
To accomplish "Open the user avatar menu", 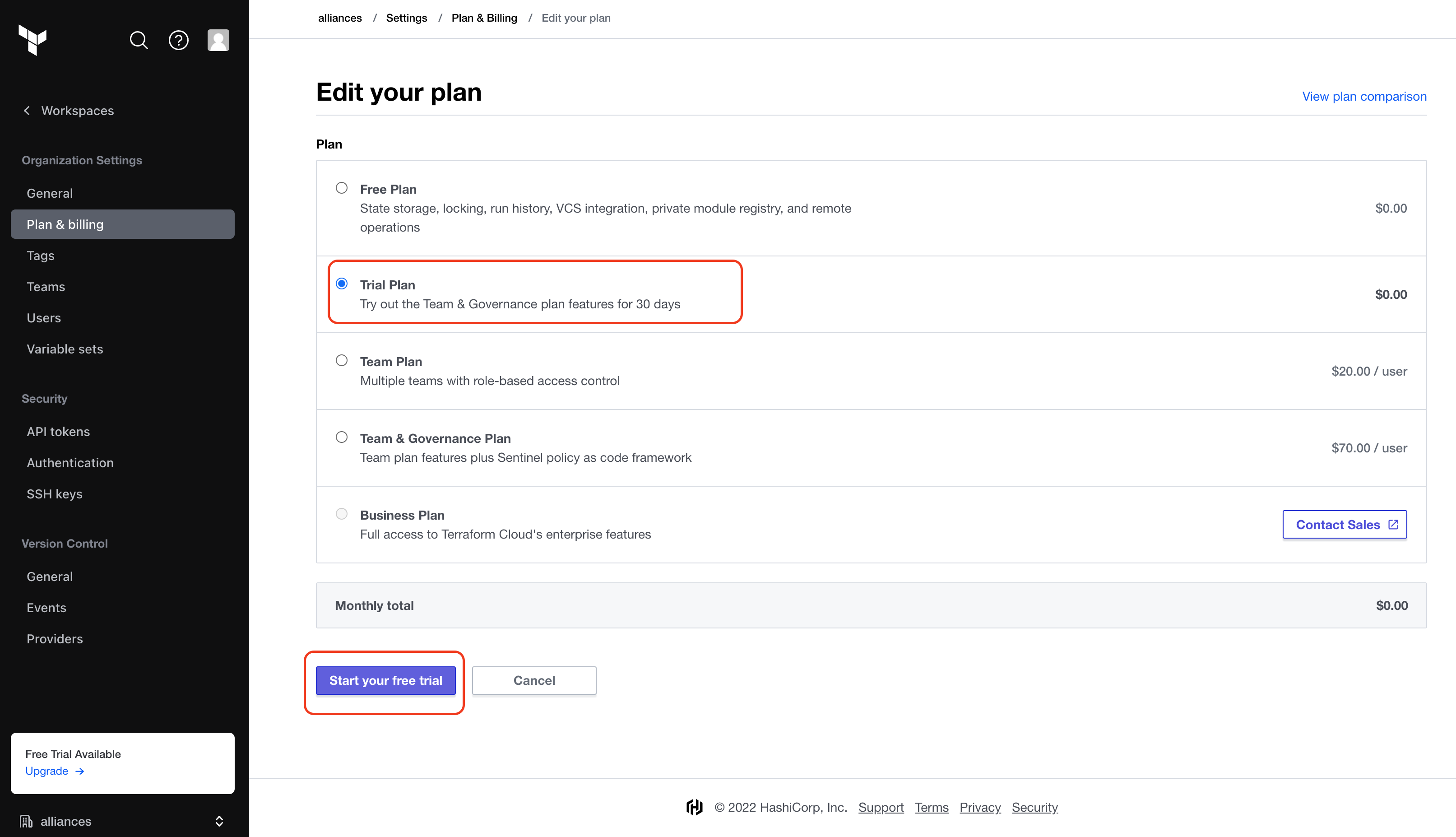I will point(218,40).
